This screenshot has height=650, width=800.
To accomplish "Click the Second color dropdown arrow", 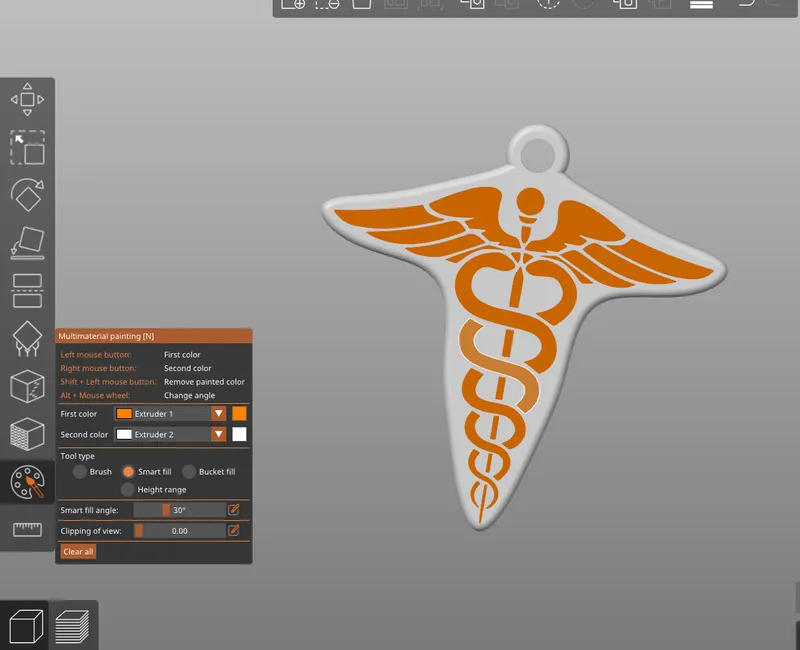I will click(218, 435).
